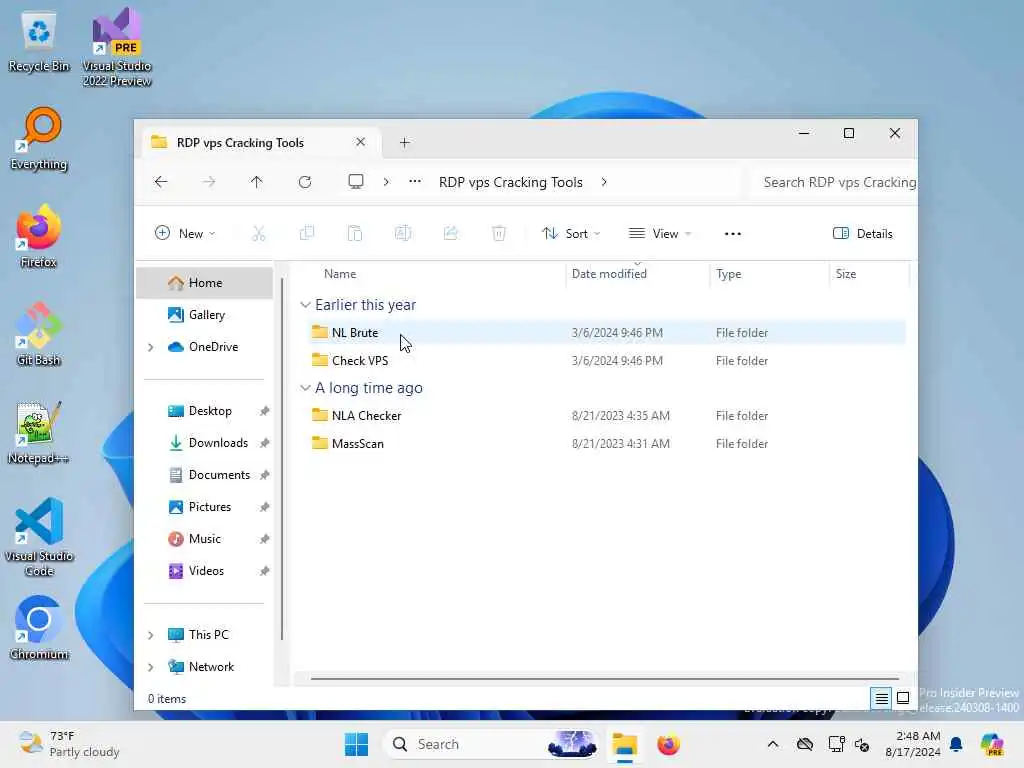Open File Explorer from the taskbar
1024x768 pixels.
[624, 744]
